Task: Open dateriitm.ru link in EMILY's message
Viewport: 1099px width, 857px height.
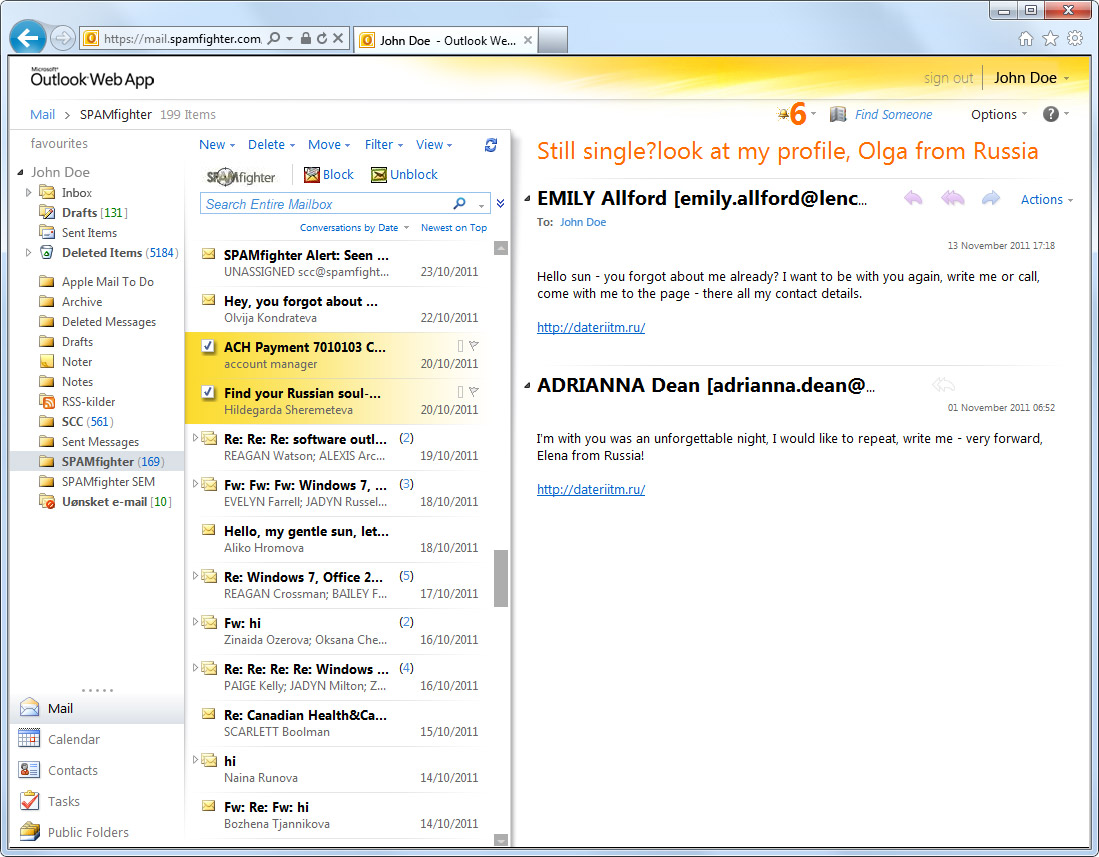Action: coord(591,327)
